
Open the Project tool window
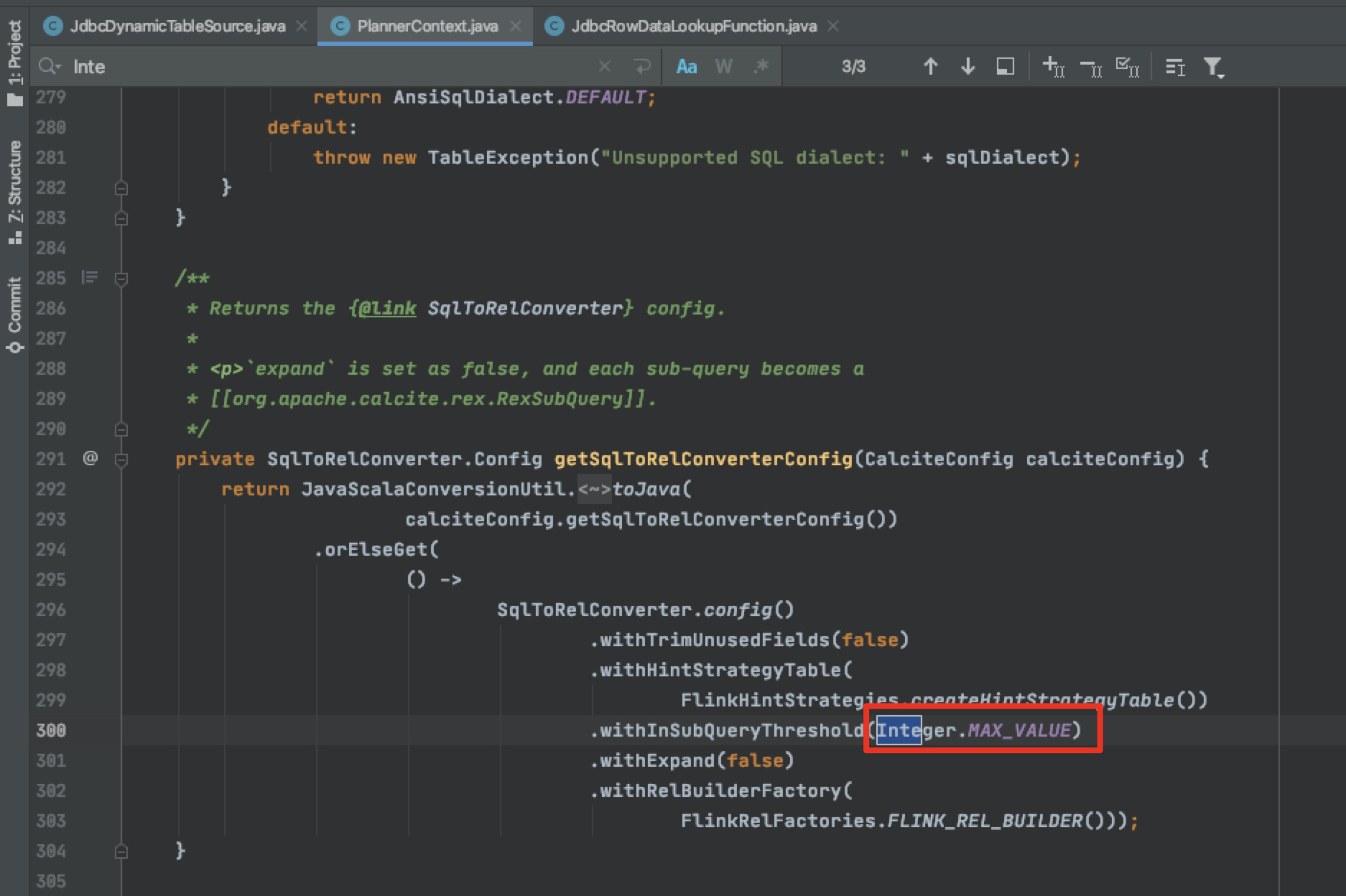point(15,62)
